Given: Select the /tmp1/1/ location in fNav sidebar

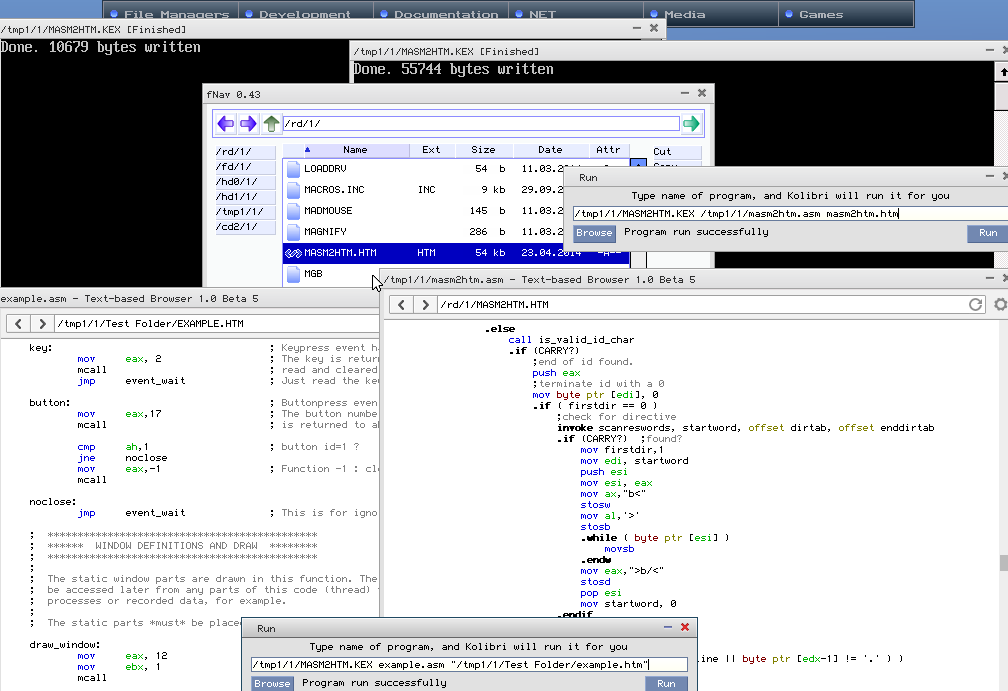Looking at the screenshot, I should (239, 212).
